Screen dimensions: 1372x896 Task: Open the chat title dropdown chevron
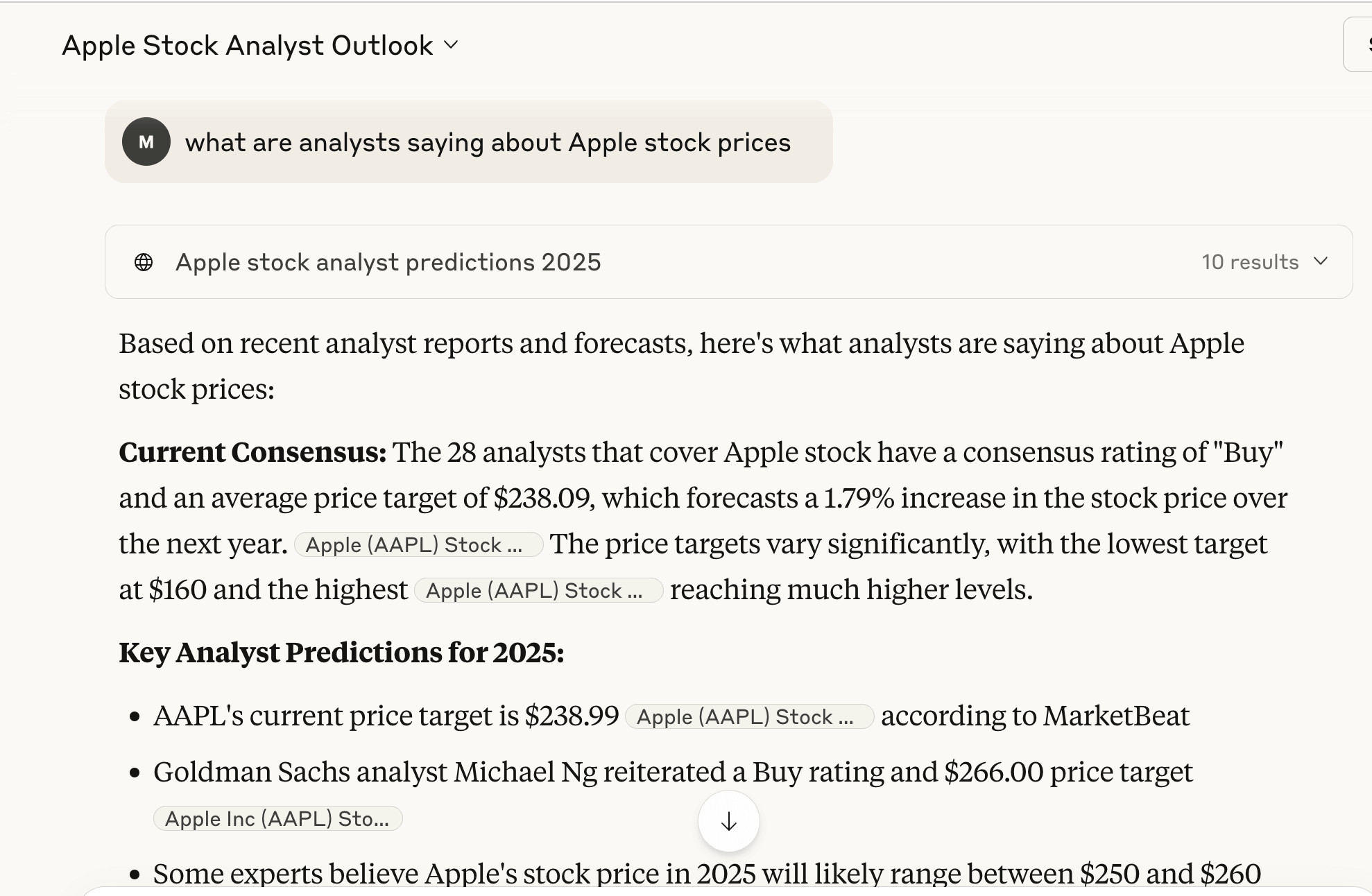click(451, 46)
